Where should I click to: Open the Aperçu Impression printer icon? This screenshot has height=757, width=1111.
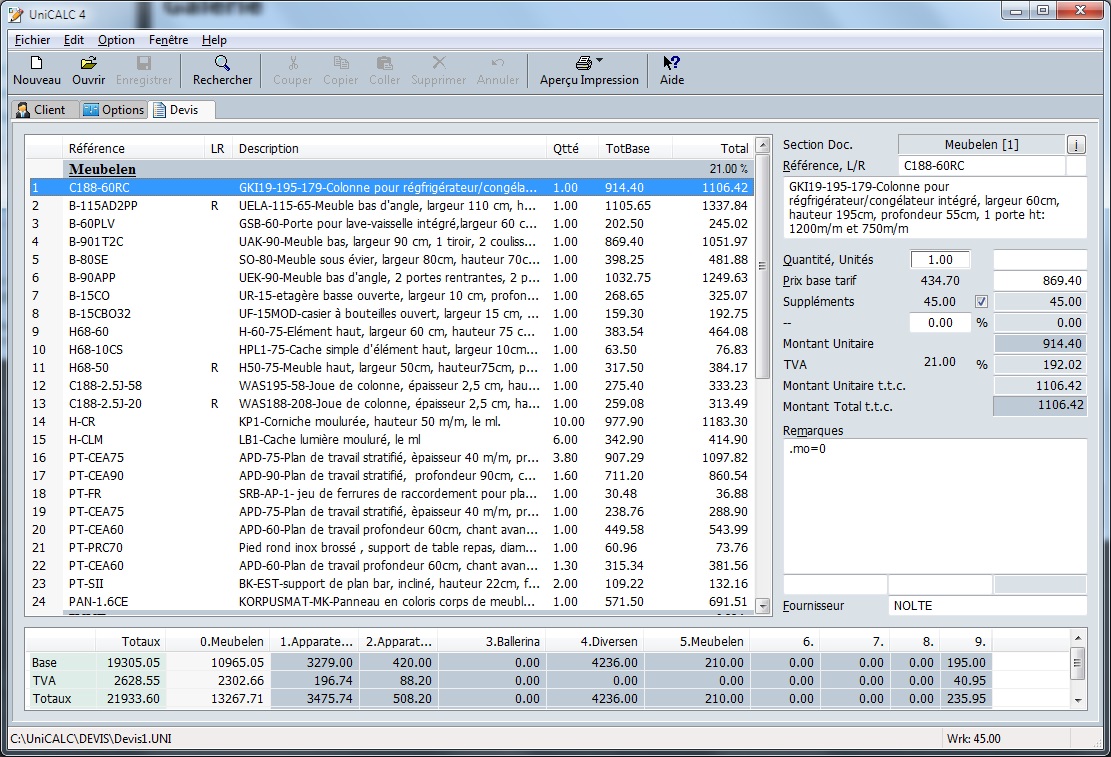point(583,63)
